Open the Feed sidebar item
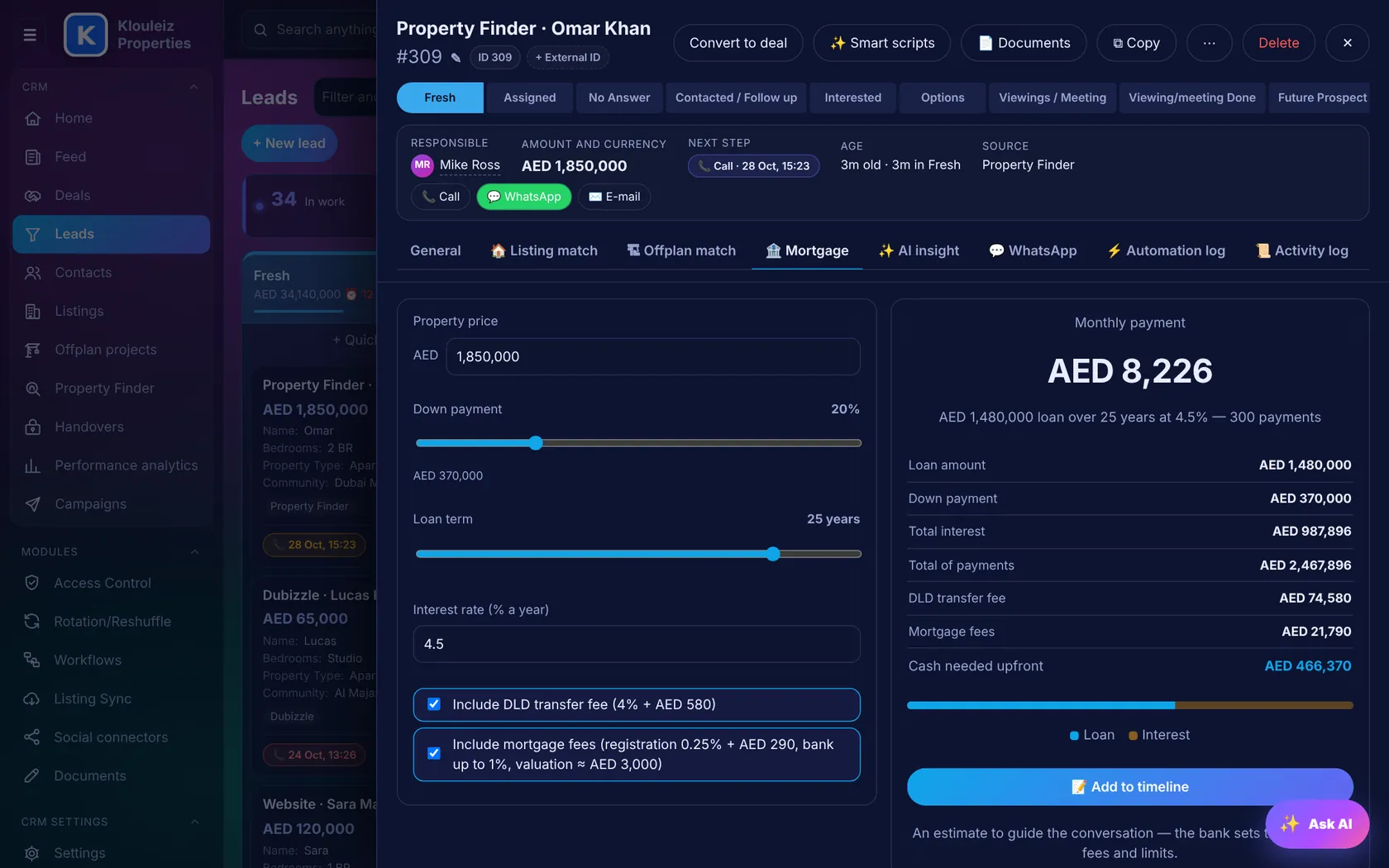The image size is (1389, 868). tap(111, 157)
